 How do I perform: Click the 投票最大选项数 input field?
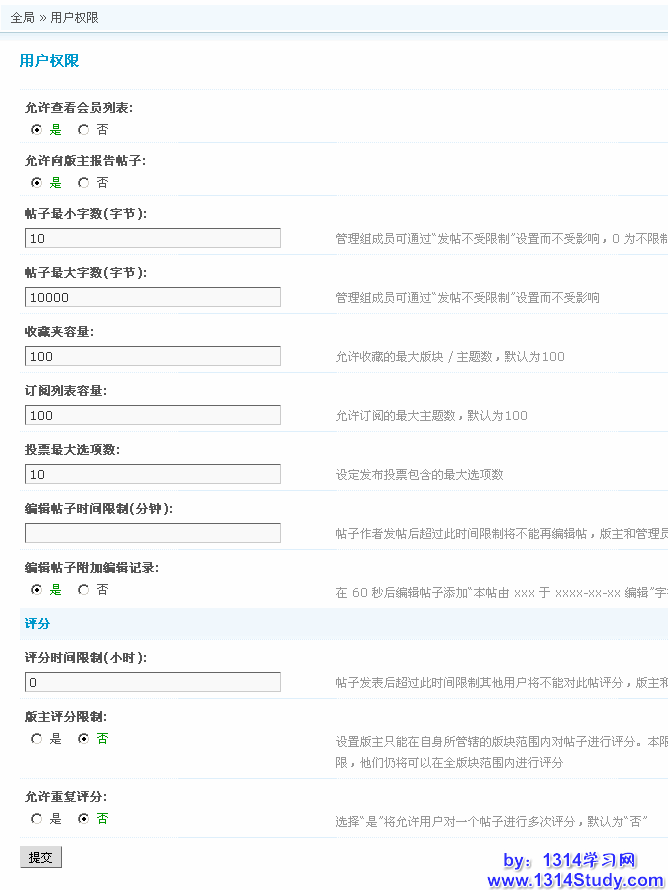(x=153, y=474)
